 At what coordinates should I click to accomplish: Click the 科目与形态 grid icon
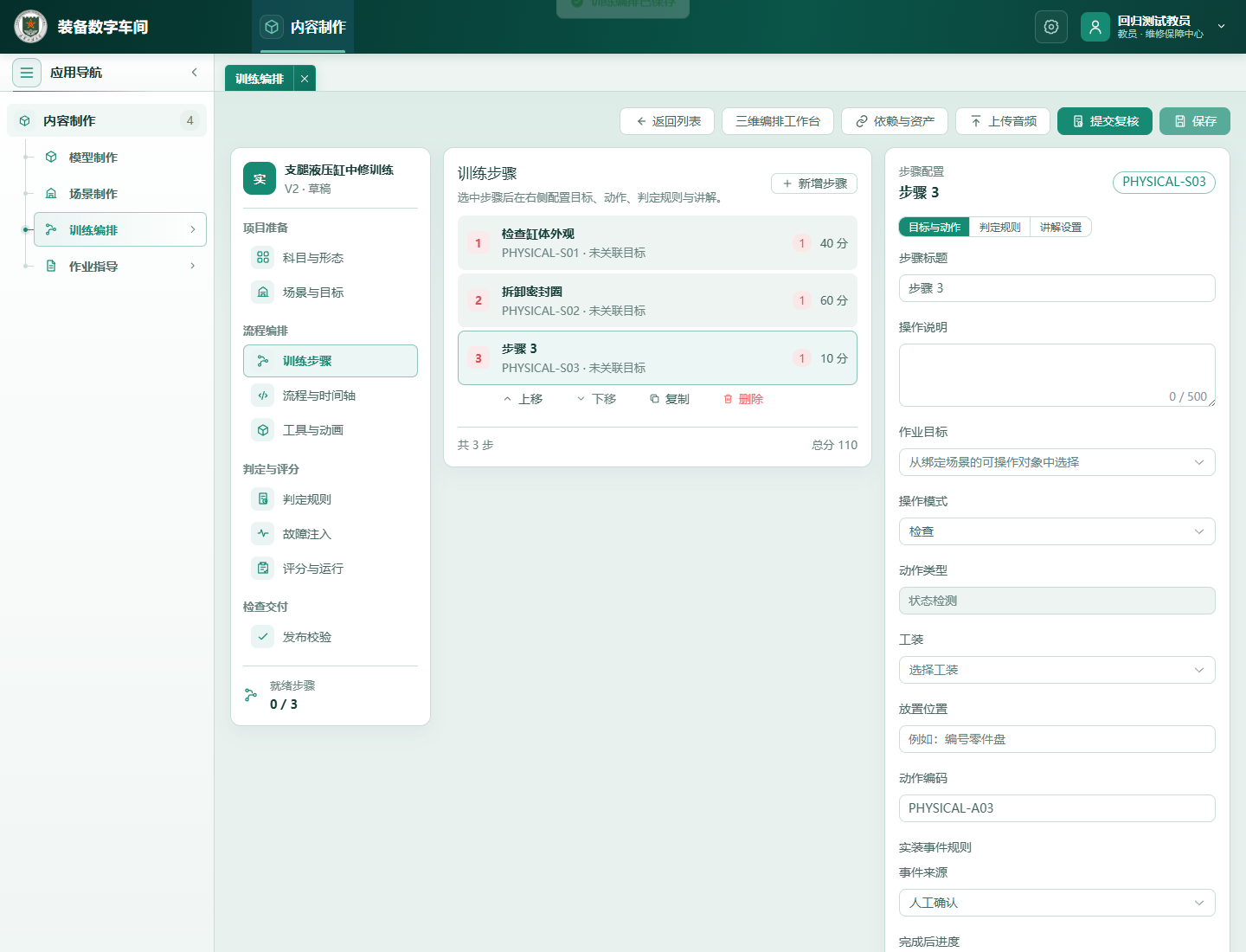[x=263, y=258]
